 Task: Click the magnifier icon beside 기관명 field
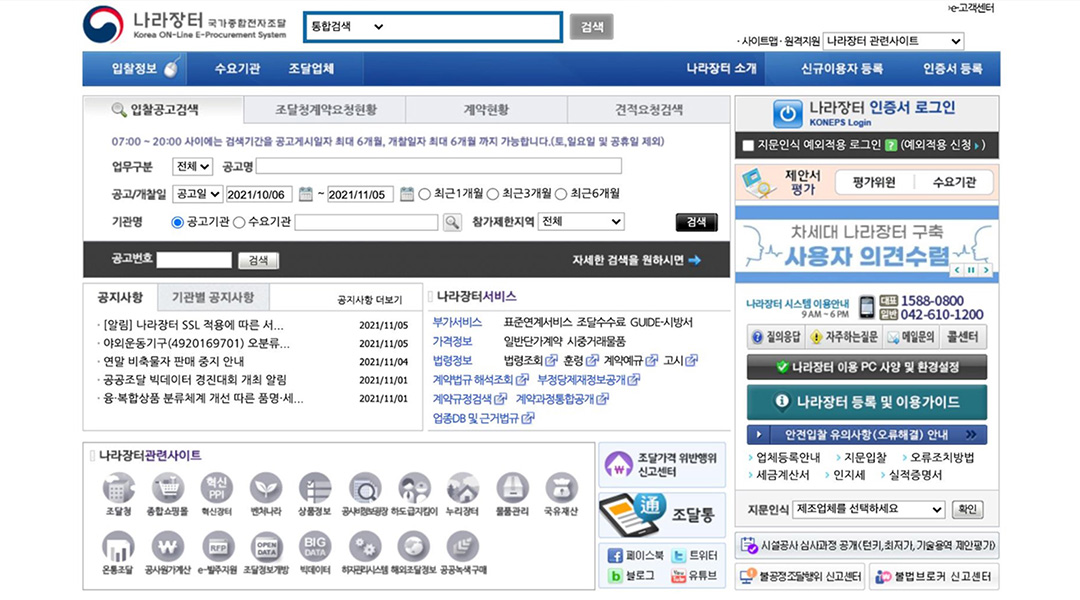coord(452,222)
